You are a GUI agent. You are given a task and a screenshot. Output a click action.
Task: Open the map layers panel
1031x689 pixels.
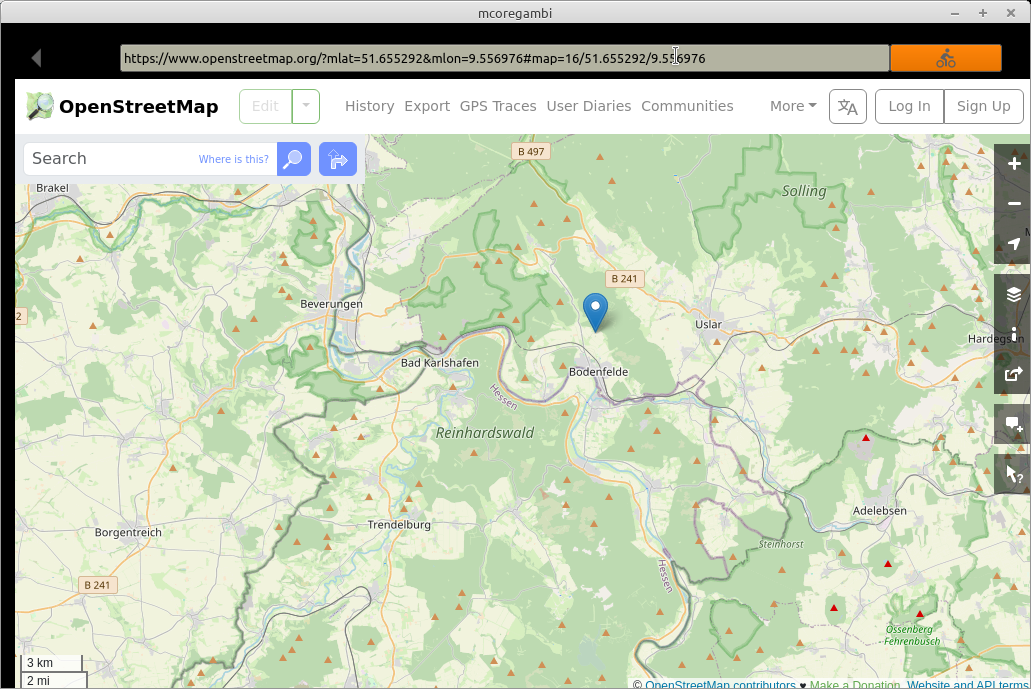coord(1013,294)
